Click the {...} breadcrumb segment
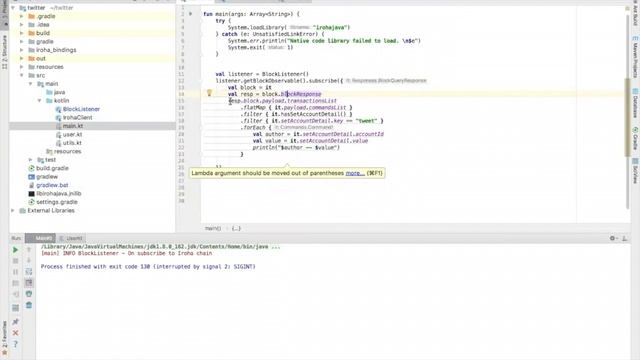The image size is (640, 360). (236, 228)
